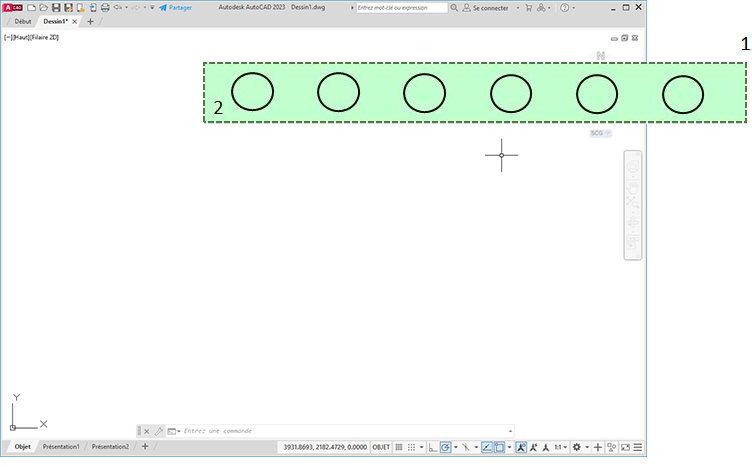752x467 pixels.
Task: Click the Orbit tool on the navigation bar
Action: [633, 222]
